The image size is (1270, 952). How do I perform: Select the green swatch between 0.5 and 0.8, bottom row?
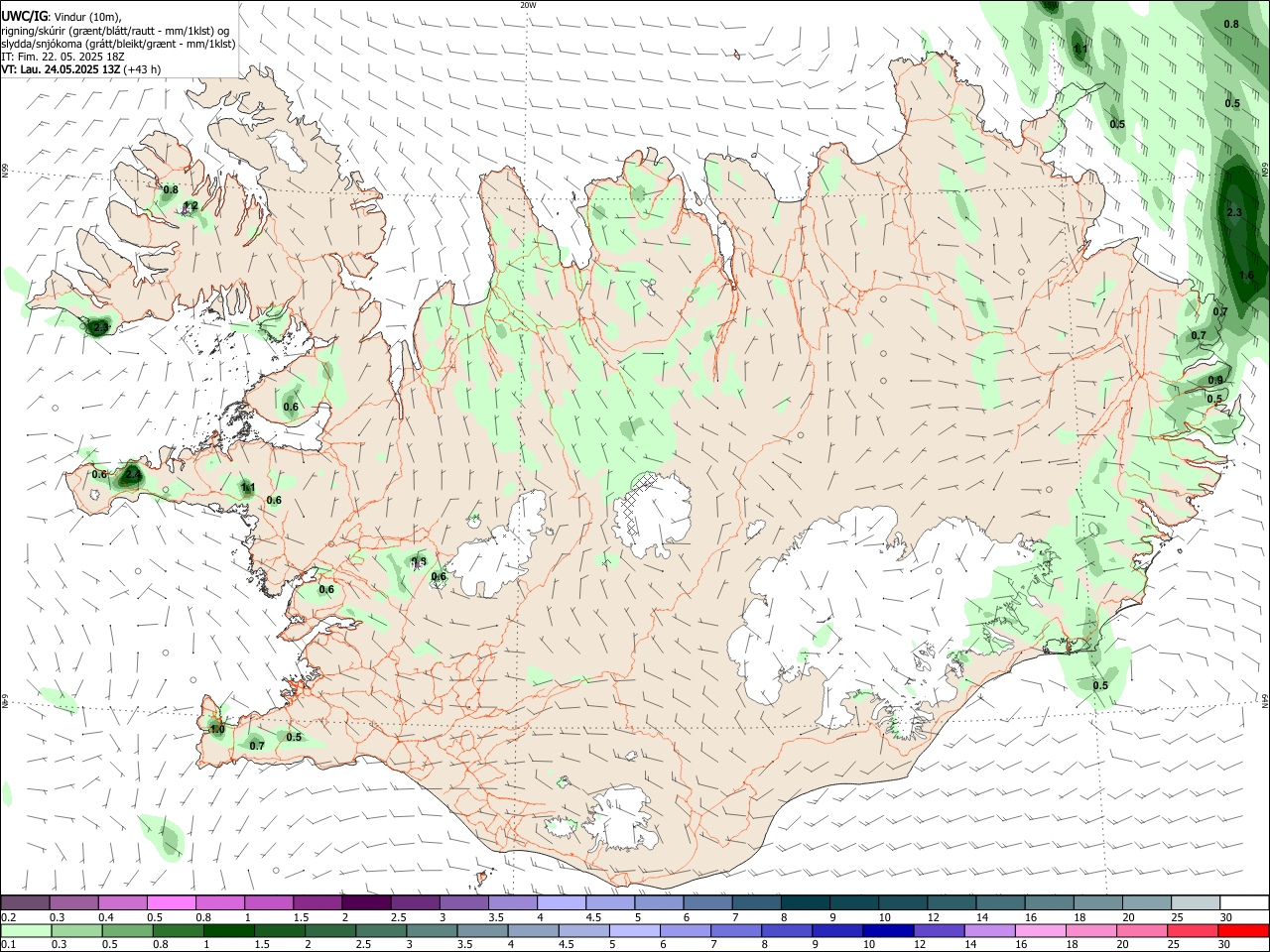click(127, 931)
